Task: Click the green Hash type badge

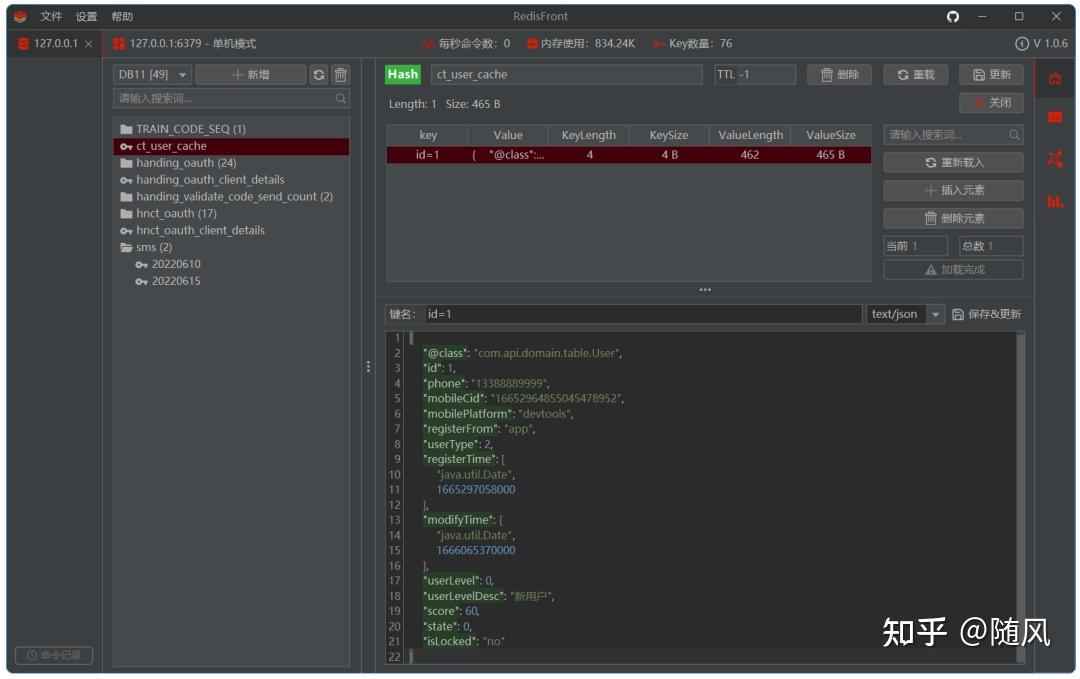Action: [402, 74]
